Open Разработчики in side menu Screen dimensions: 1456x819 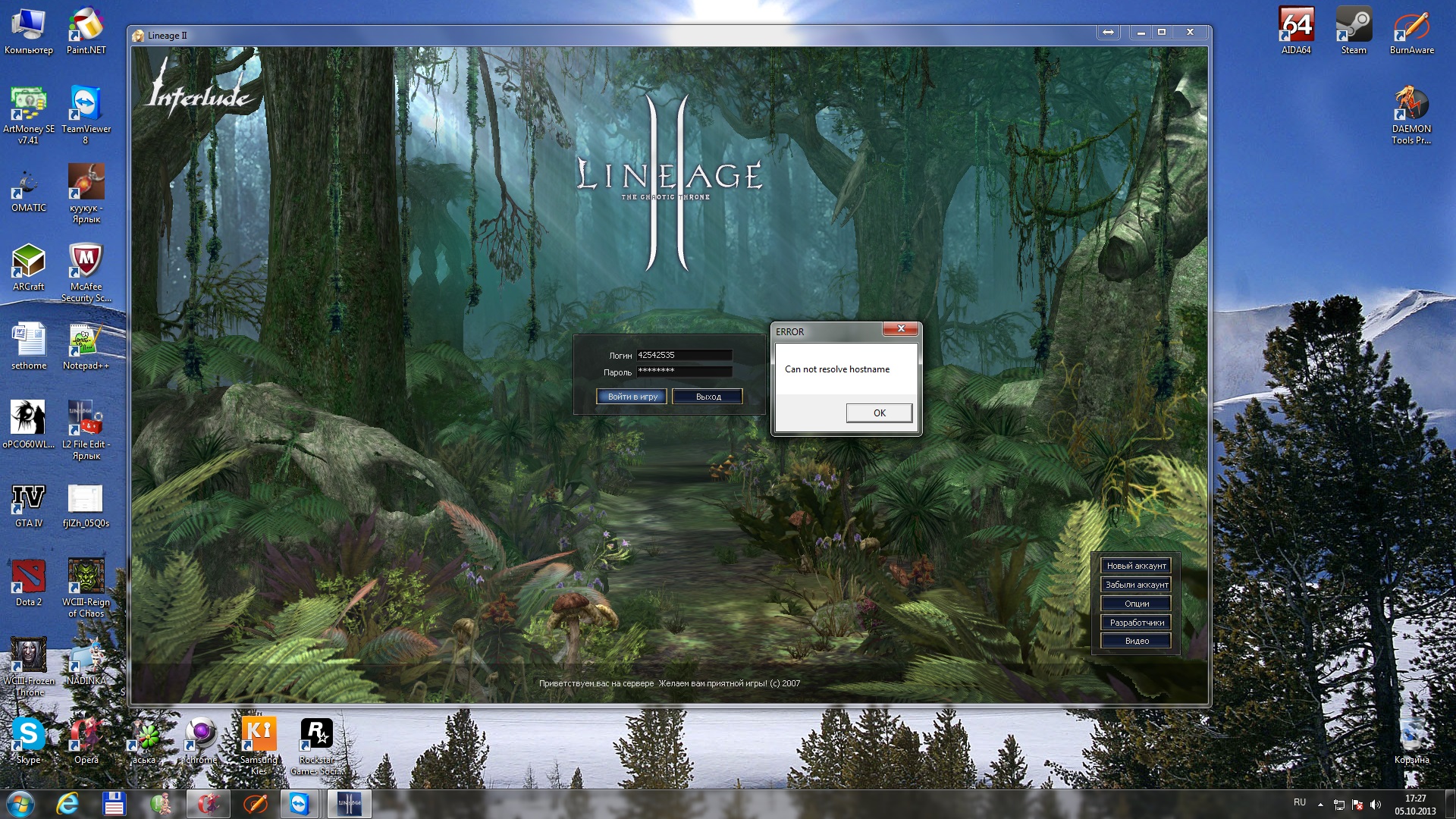point(1136,623)
